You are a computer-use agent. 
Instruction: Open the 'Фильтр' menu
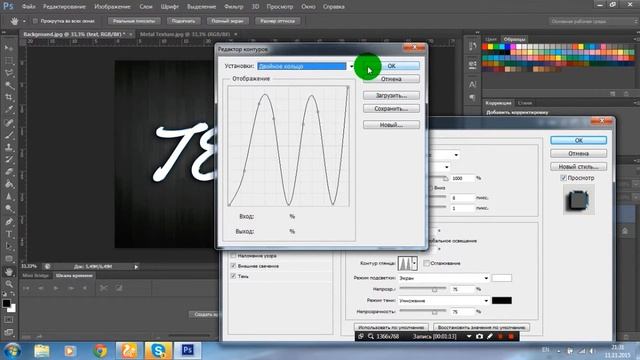(x=233, y=7)
